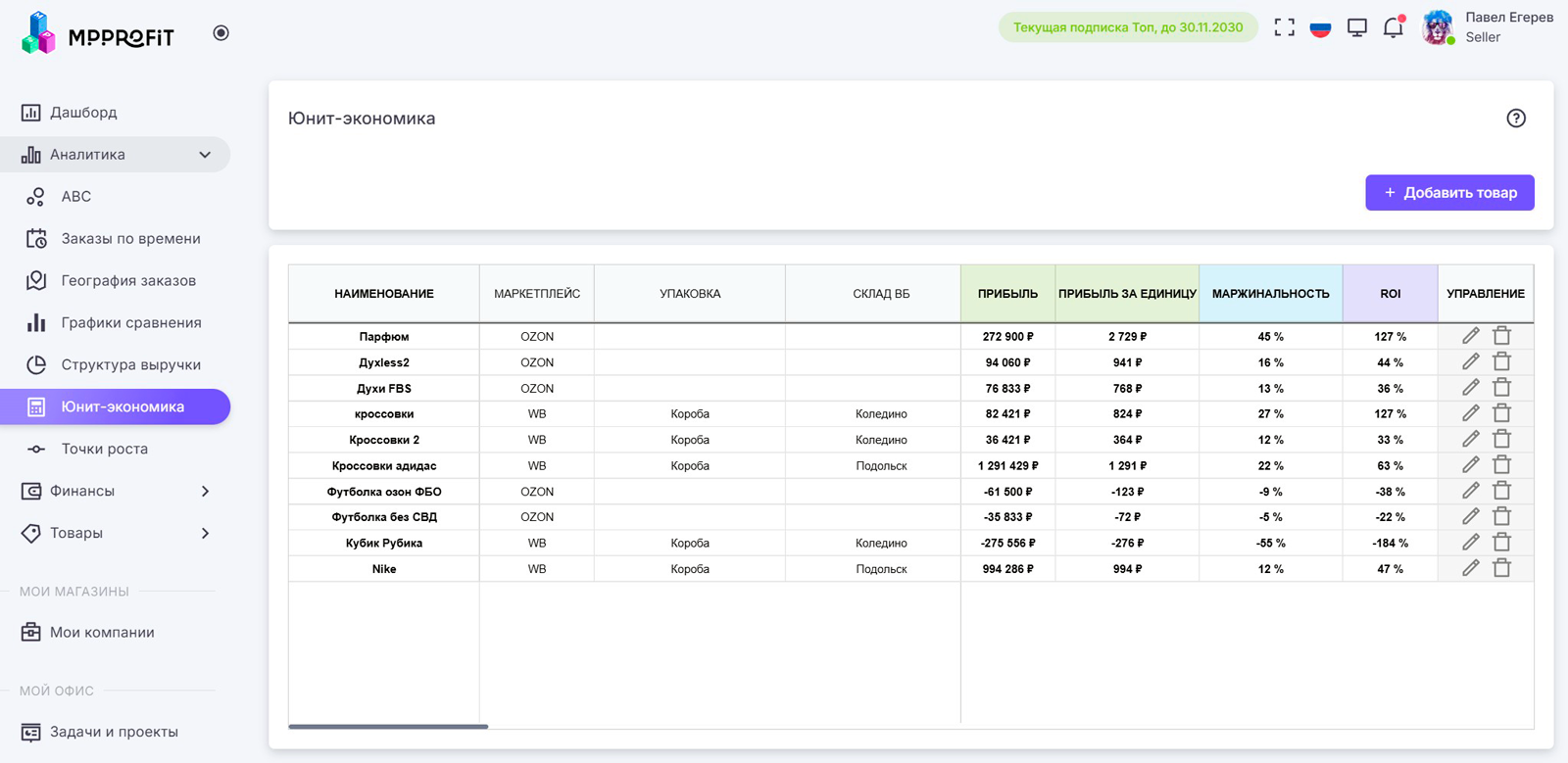Open the Russian flag language selector

pyautogui.click(x=1320, y=27)
